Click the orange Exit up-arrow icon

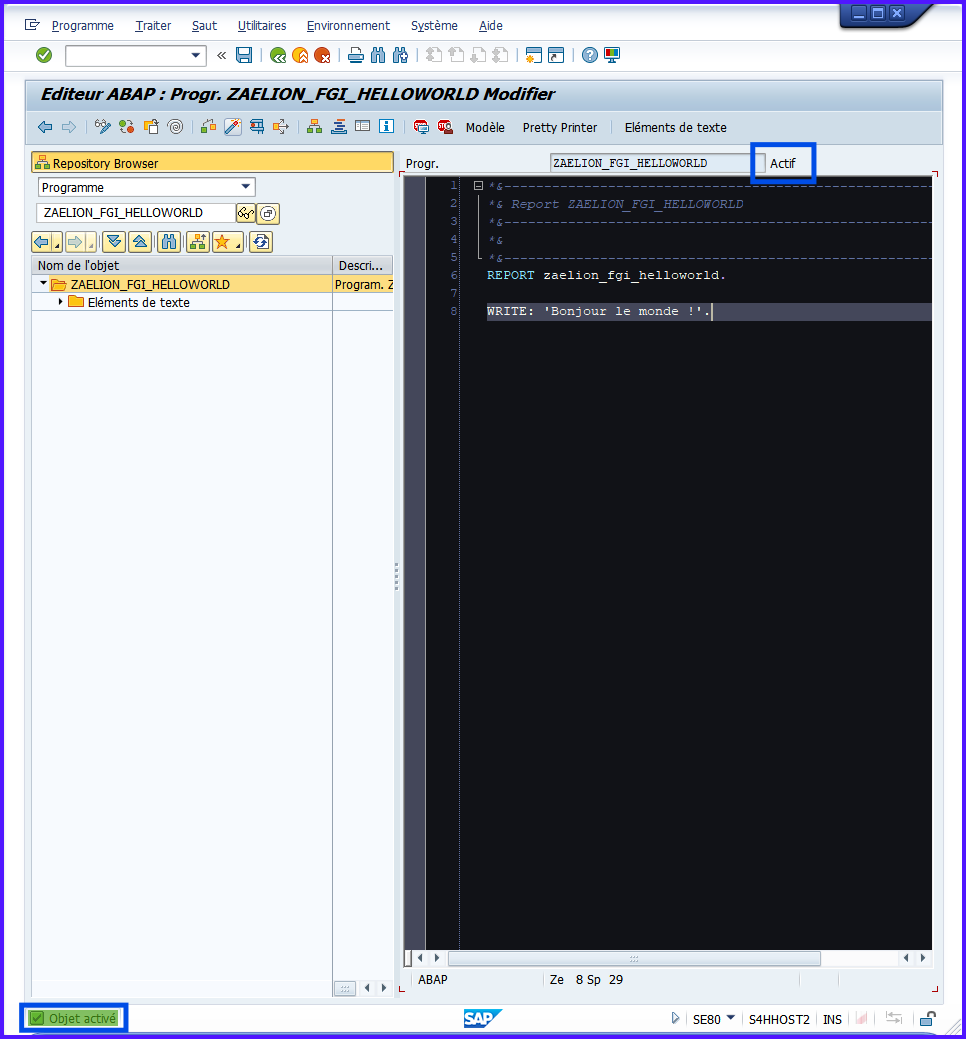point(300,55)
